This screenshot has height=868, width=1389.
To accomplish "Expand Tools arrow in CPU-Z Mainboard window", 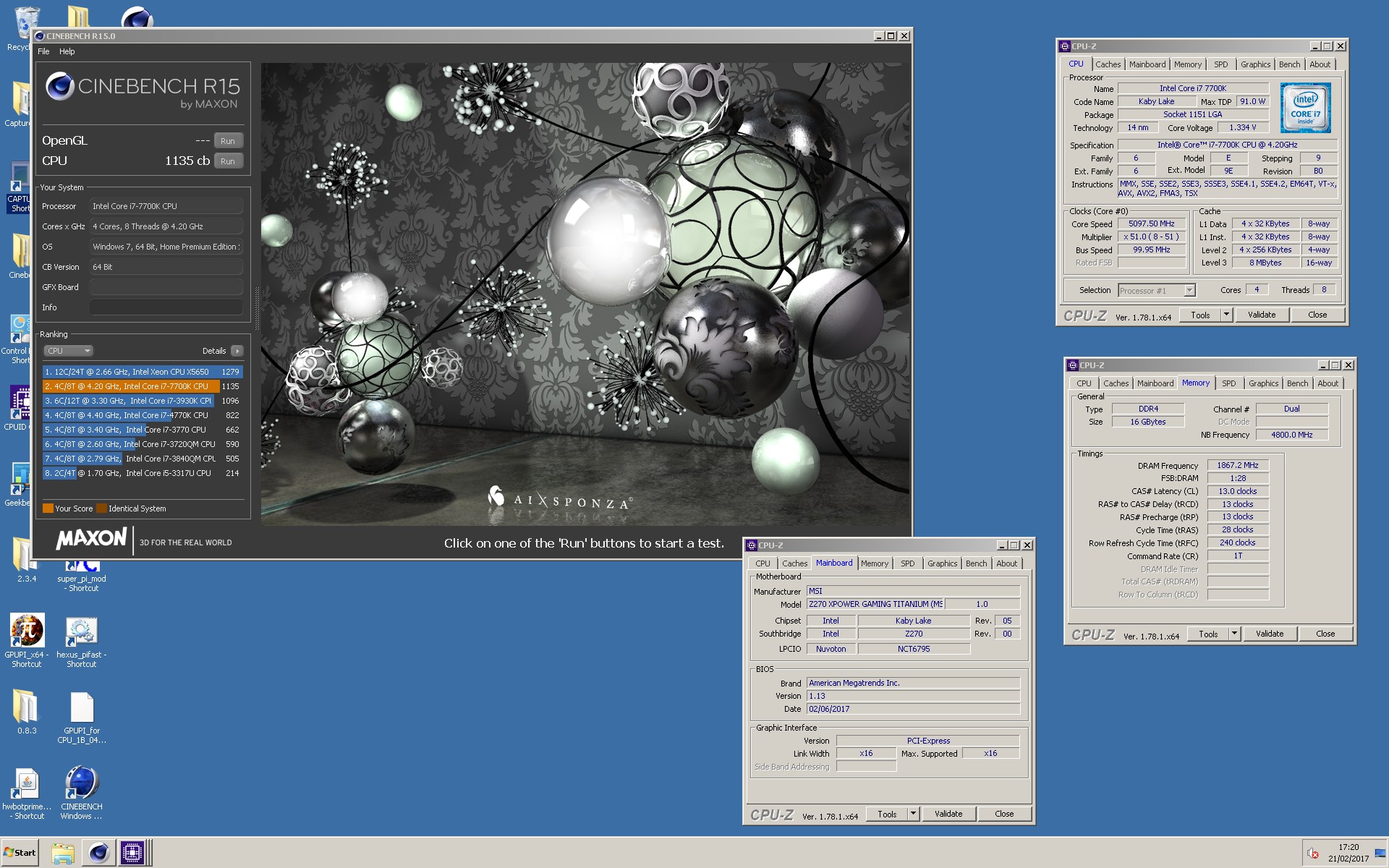I will [913, 814].
